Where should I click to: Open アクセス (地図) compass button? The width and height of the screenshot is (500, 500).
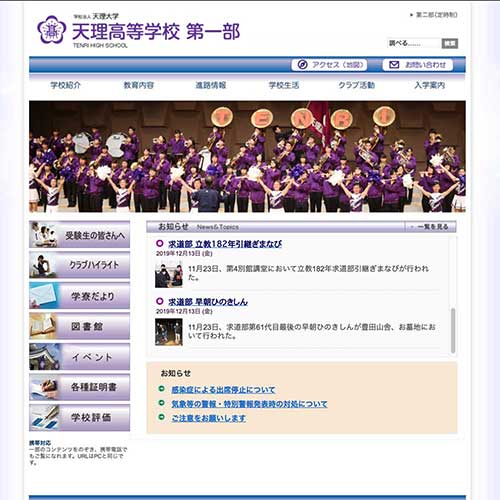(329, 65)
